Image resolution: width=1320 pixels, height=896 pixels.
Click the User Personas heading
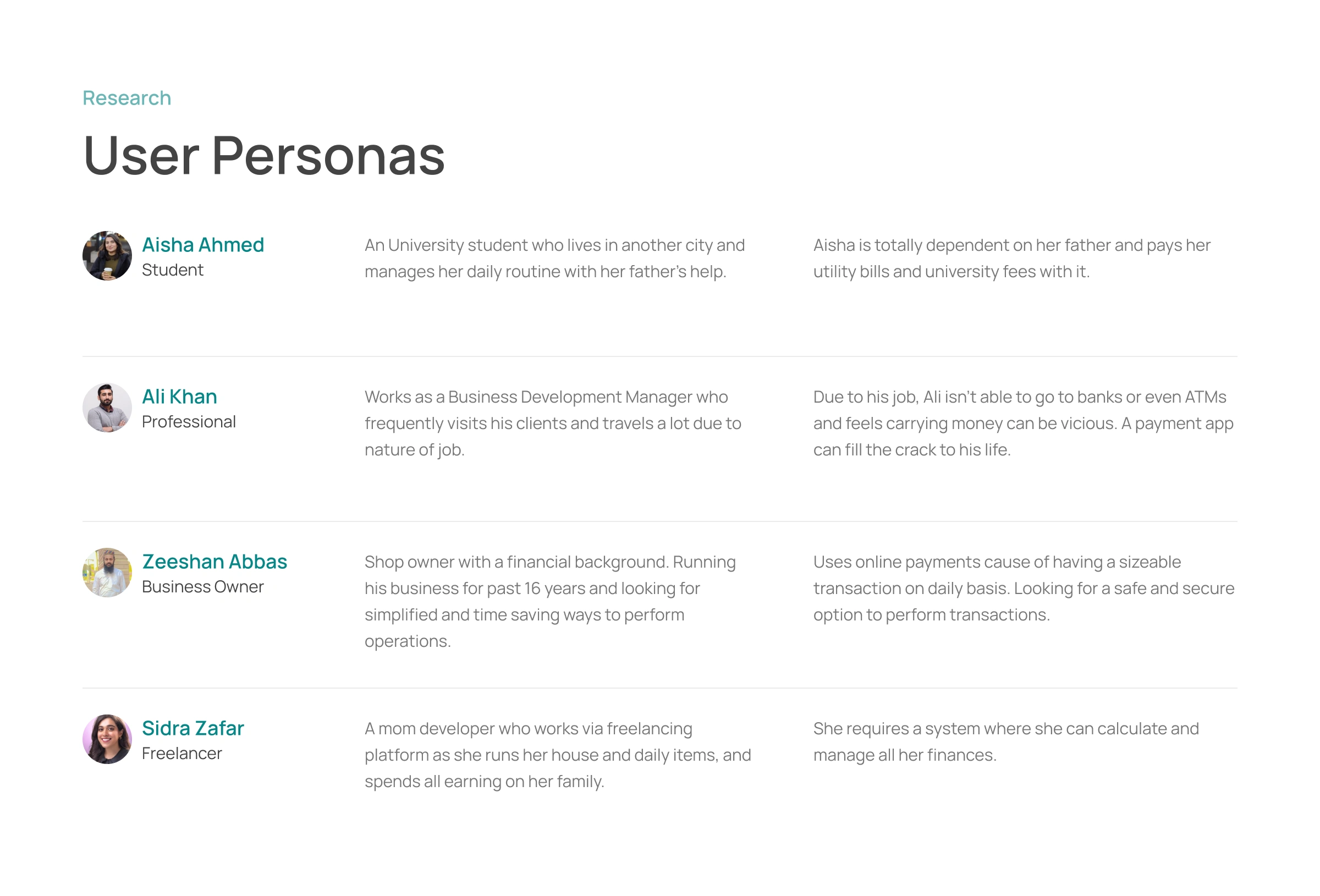coord(263,155)
